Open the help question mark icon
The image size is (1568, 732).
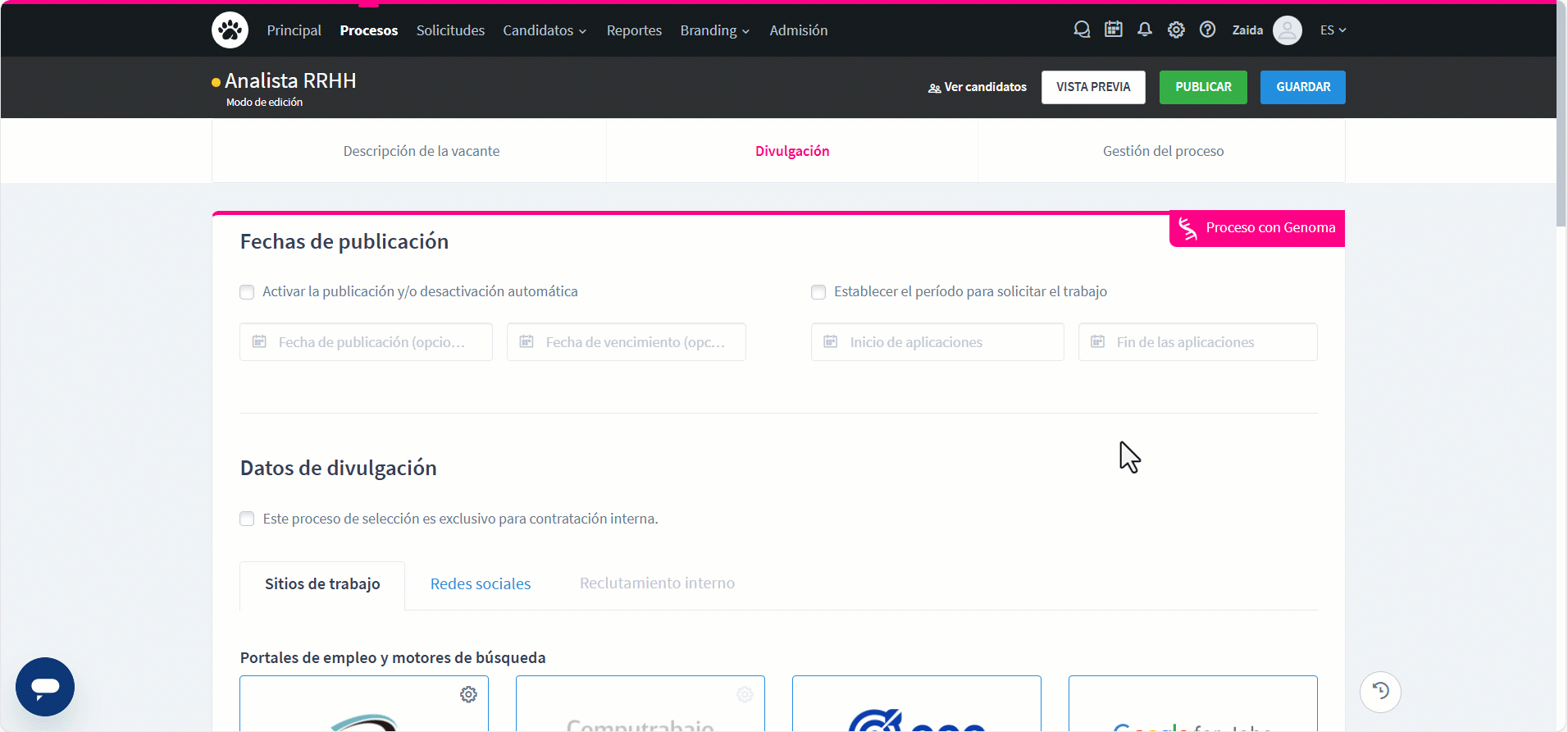click(1207, 30)
